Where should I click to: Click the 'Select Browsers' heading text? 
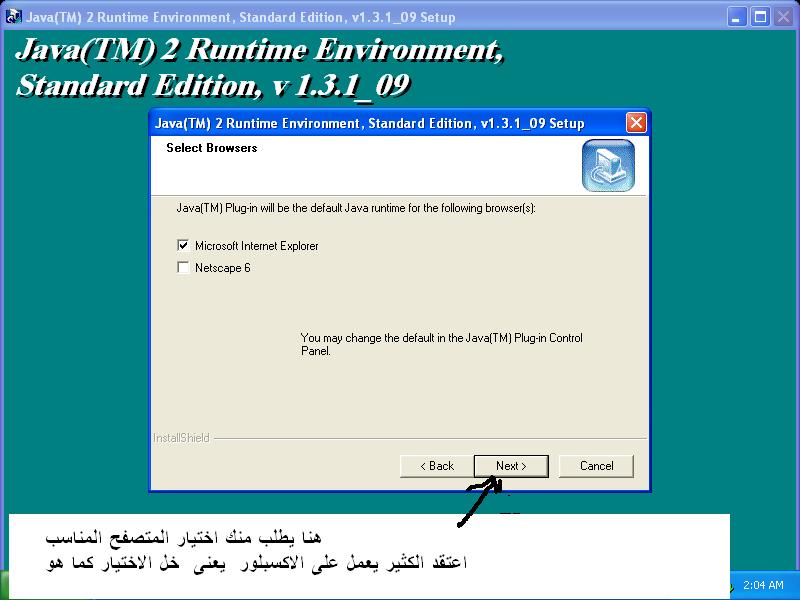click(212, 148)
